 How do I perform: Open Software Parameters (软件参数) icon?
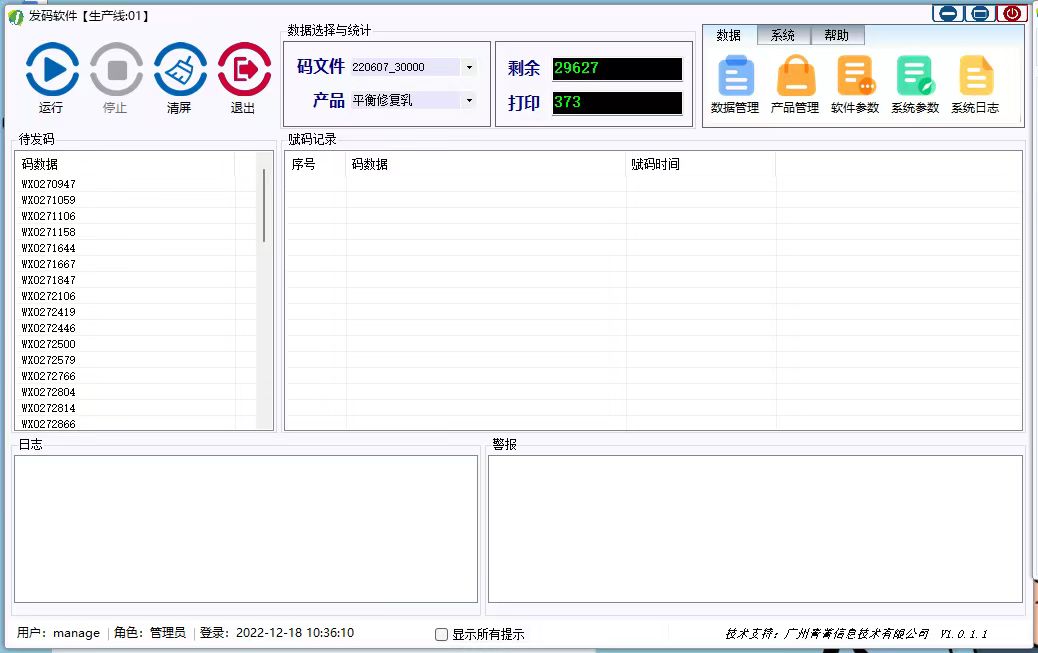[855, 77]
